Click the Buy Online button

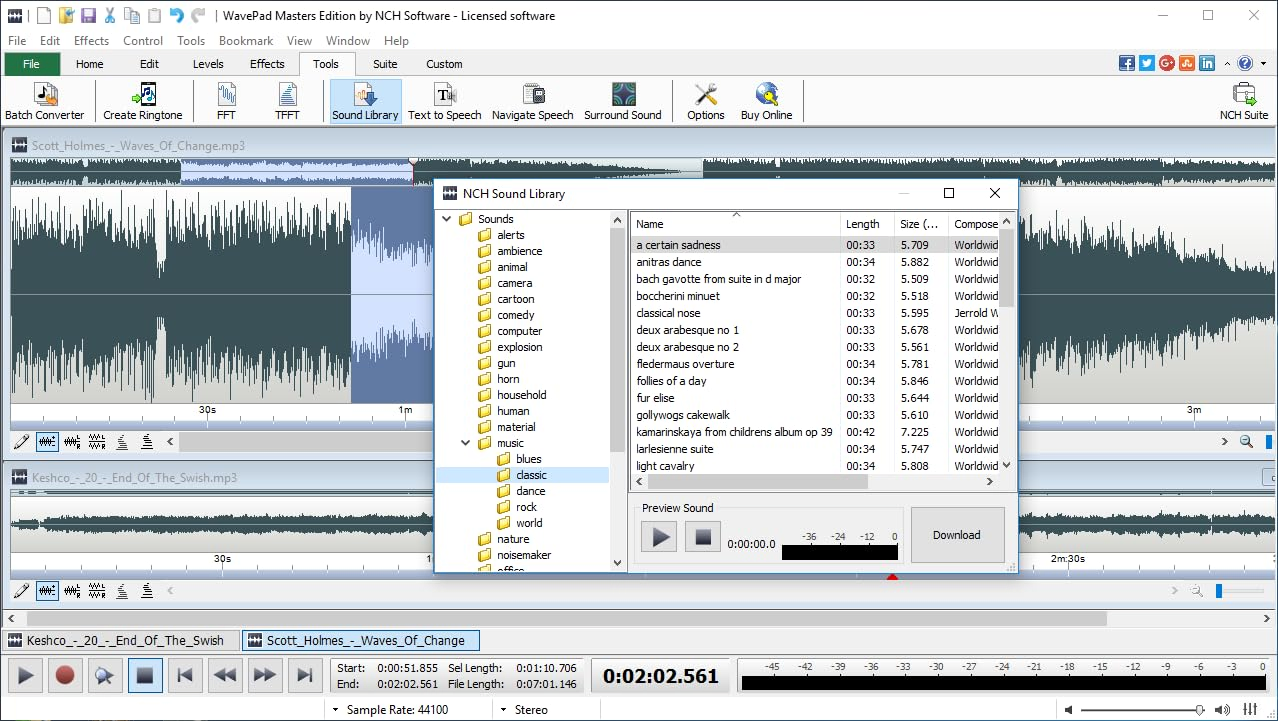766,100
